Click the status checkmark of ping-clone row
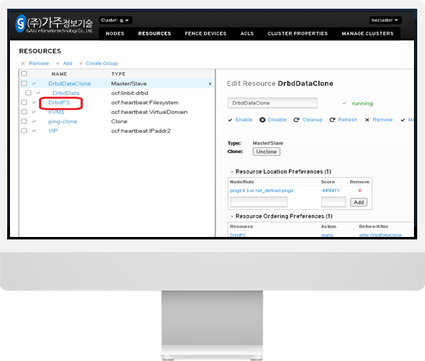Viewport: 425px width, 361px height. (x=34, y=122)
